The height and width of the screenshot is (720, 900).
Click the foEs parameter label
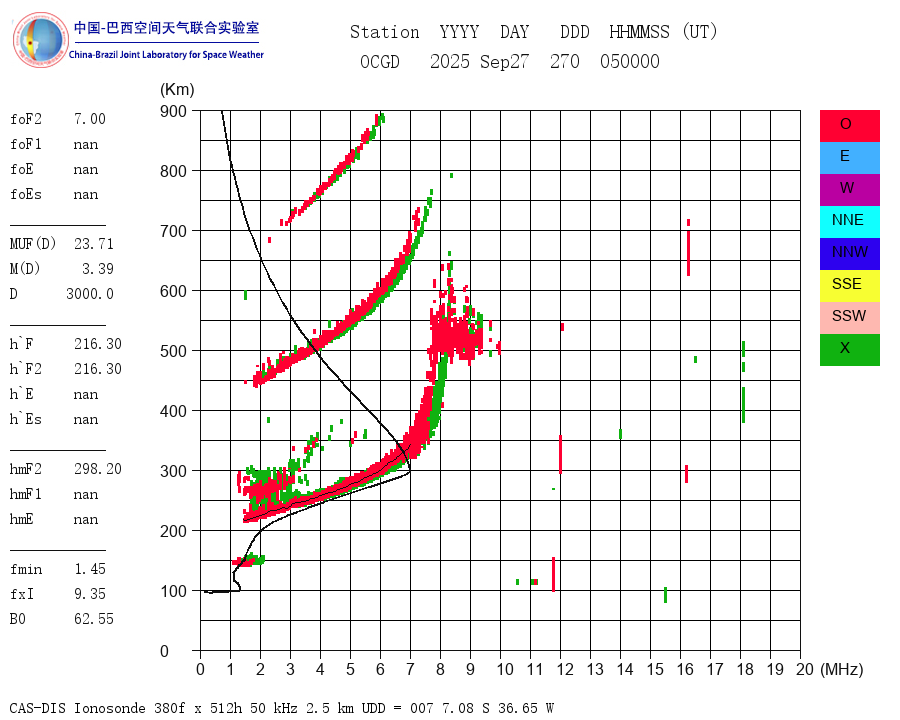(x=26, y=195)
